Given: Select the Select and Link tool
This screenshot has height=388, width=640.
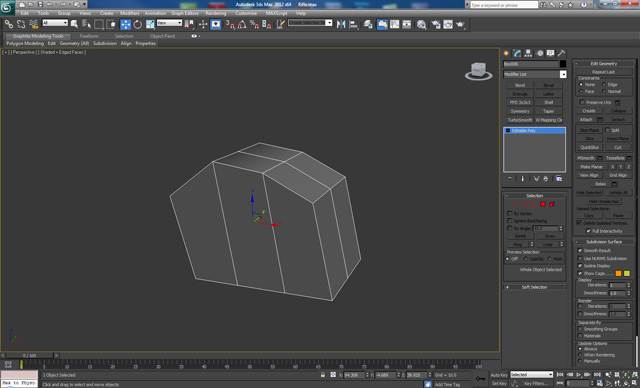Looking at the screenshot, I should tap(9, 24).
